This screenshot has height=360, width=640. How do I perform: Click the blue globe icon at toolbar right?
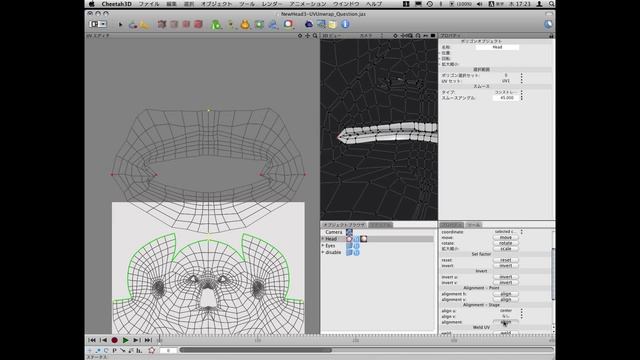[x=548, y=24]
